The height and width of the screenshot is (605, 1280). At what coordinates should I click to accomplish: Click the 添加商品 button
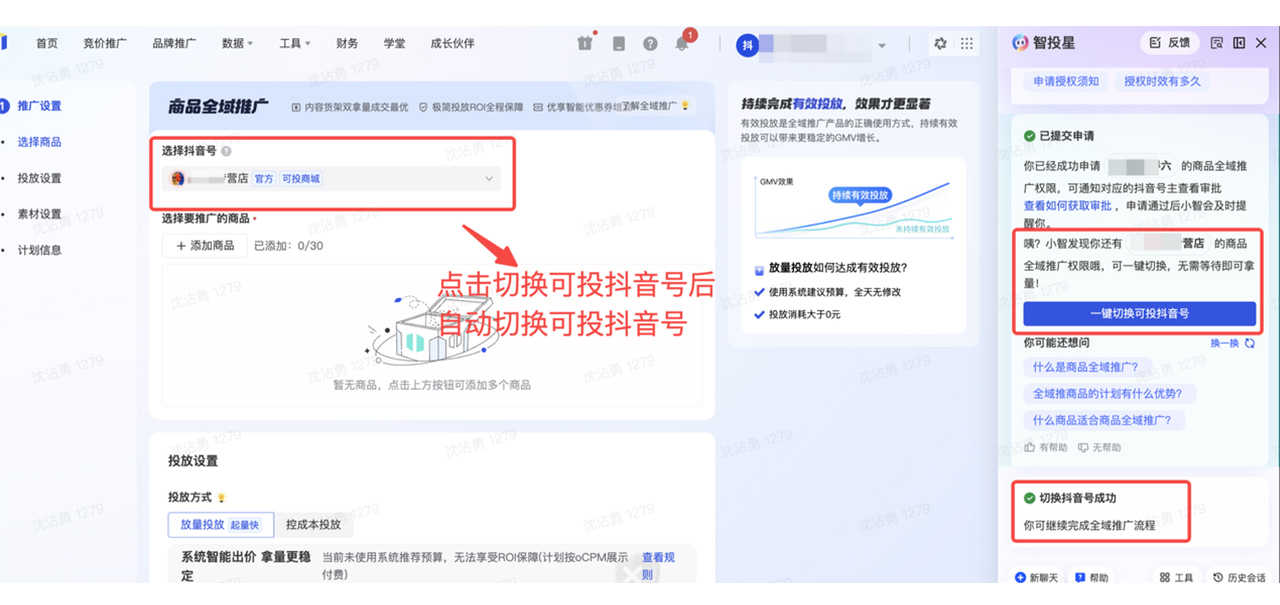[x=205, y=245]
